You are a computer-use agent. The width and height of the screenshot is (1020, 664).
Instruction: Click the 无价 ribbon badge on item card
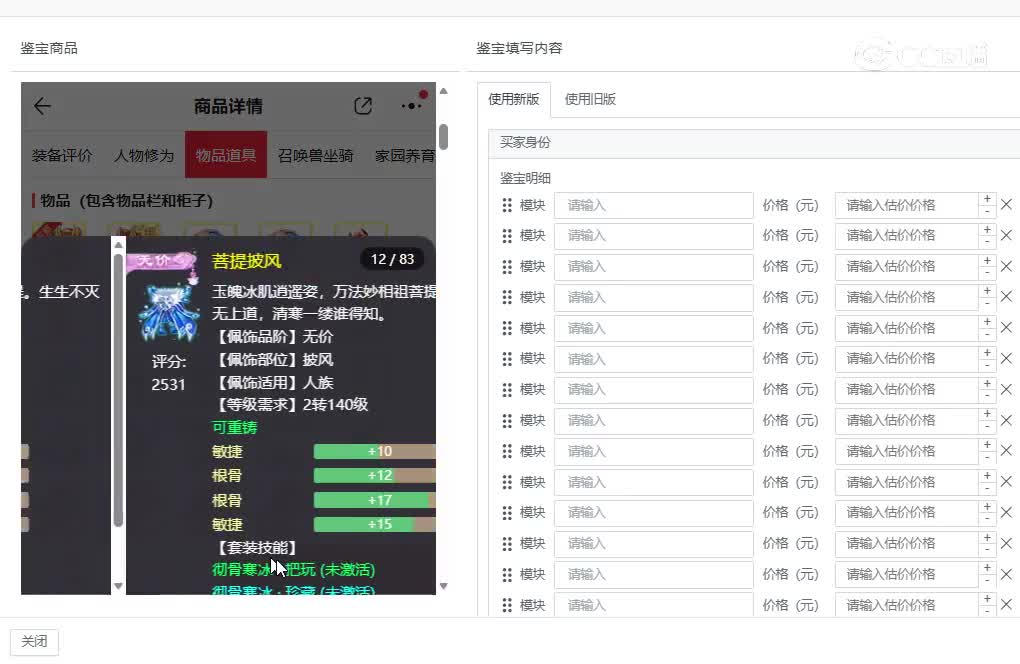coord(161,260)
